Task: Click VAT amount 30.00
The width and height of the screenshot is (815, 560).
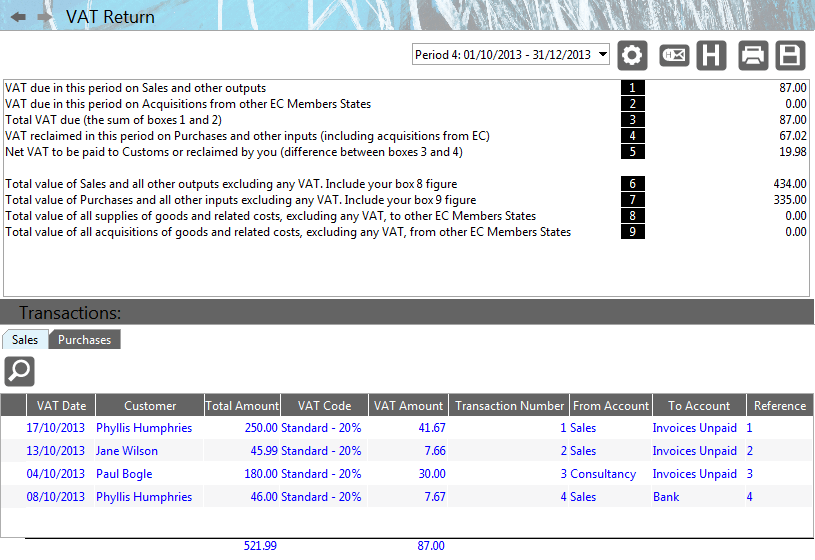Action: click(x=432, y=474)
